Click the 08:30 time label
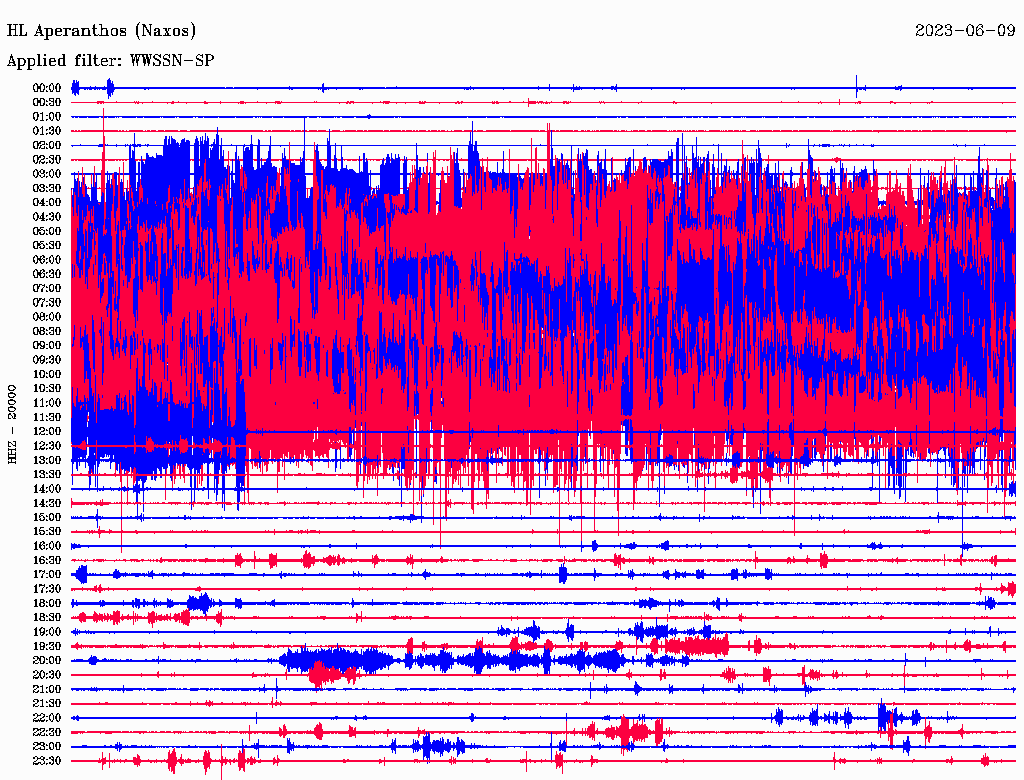The width and height of the screenshot is (1024, 780). click(x=47, y=331)
